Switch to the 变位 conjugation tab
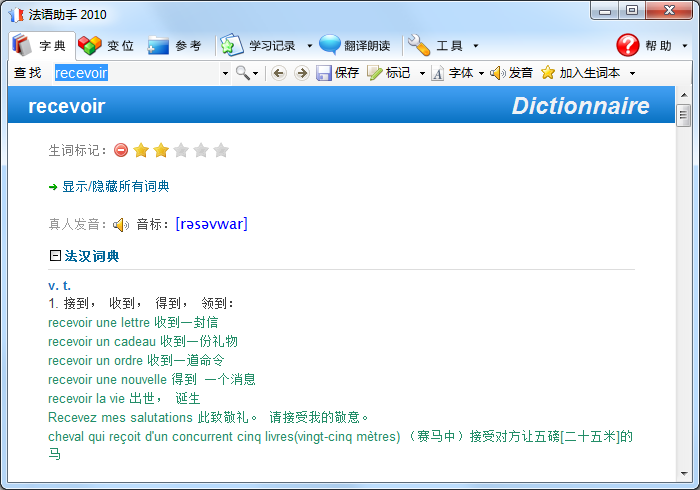700x490 pixels. pos(106,46)
